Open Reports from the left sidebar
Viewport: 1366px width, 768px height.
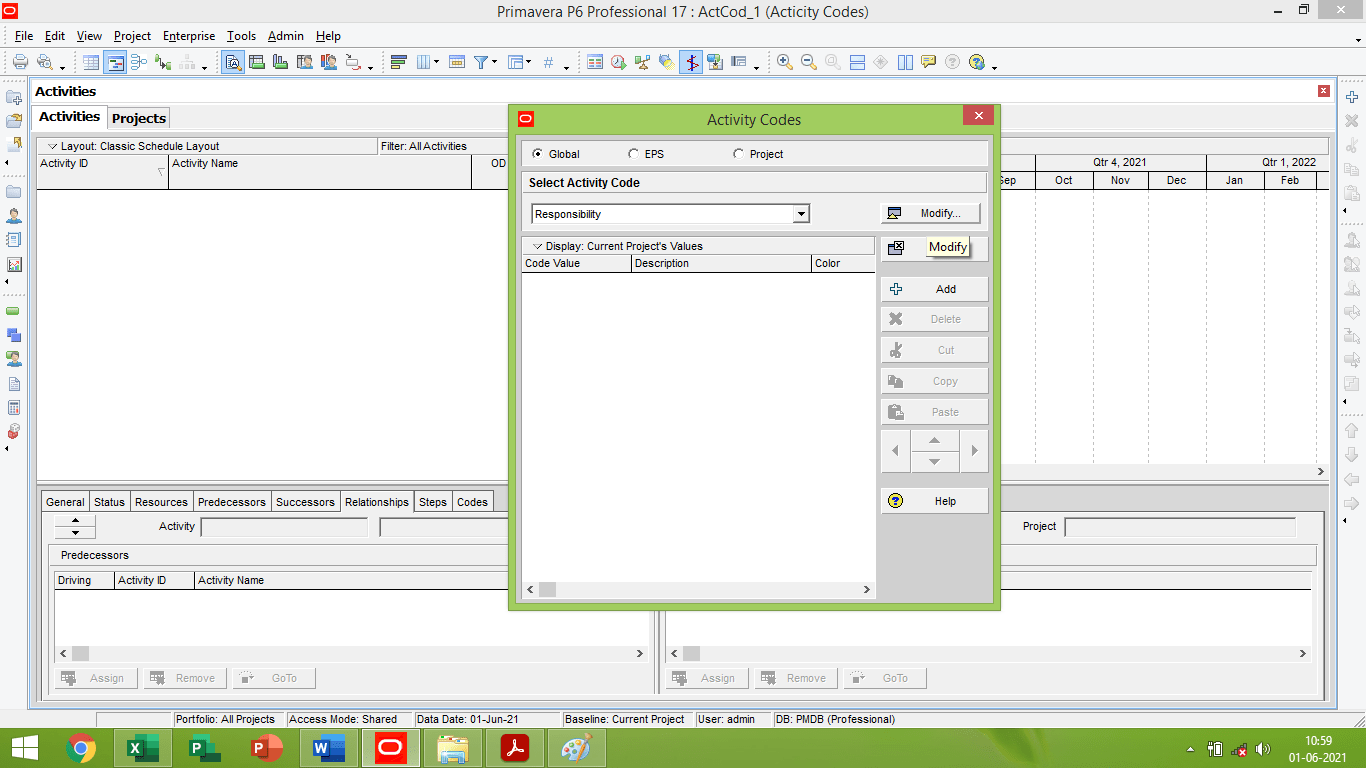(x=14, y=240)
